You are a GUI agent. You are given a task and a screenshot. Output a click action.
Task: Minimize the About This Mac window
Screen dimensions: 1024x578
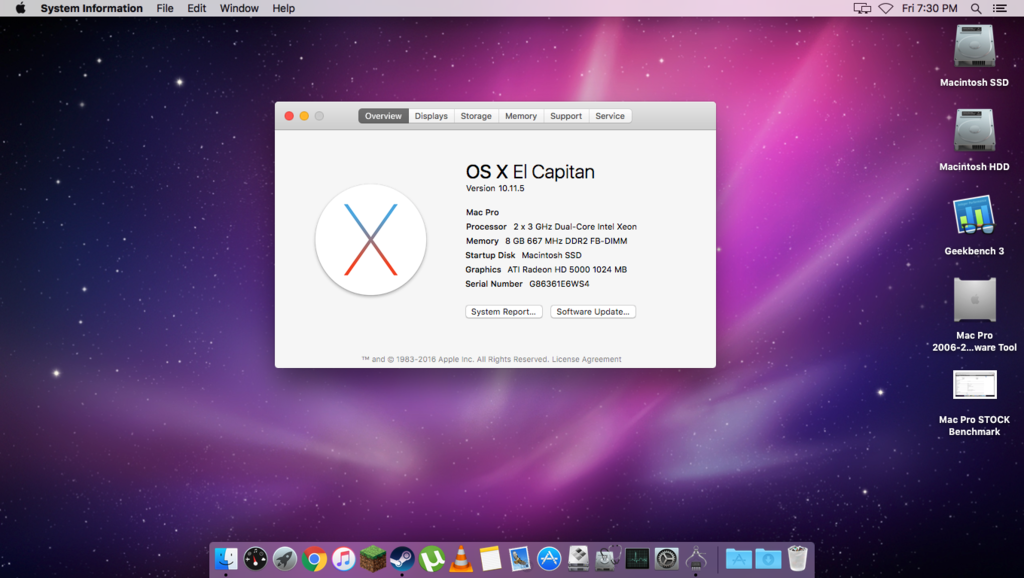pyautogui.click(x=304, y=116)
